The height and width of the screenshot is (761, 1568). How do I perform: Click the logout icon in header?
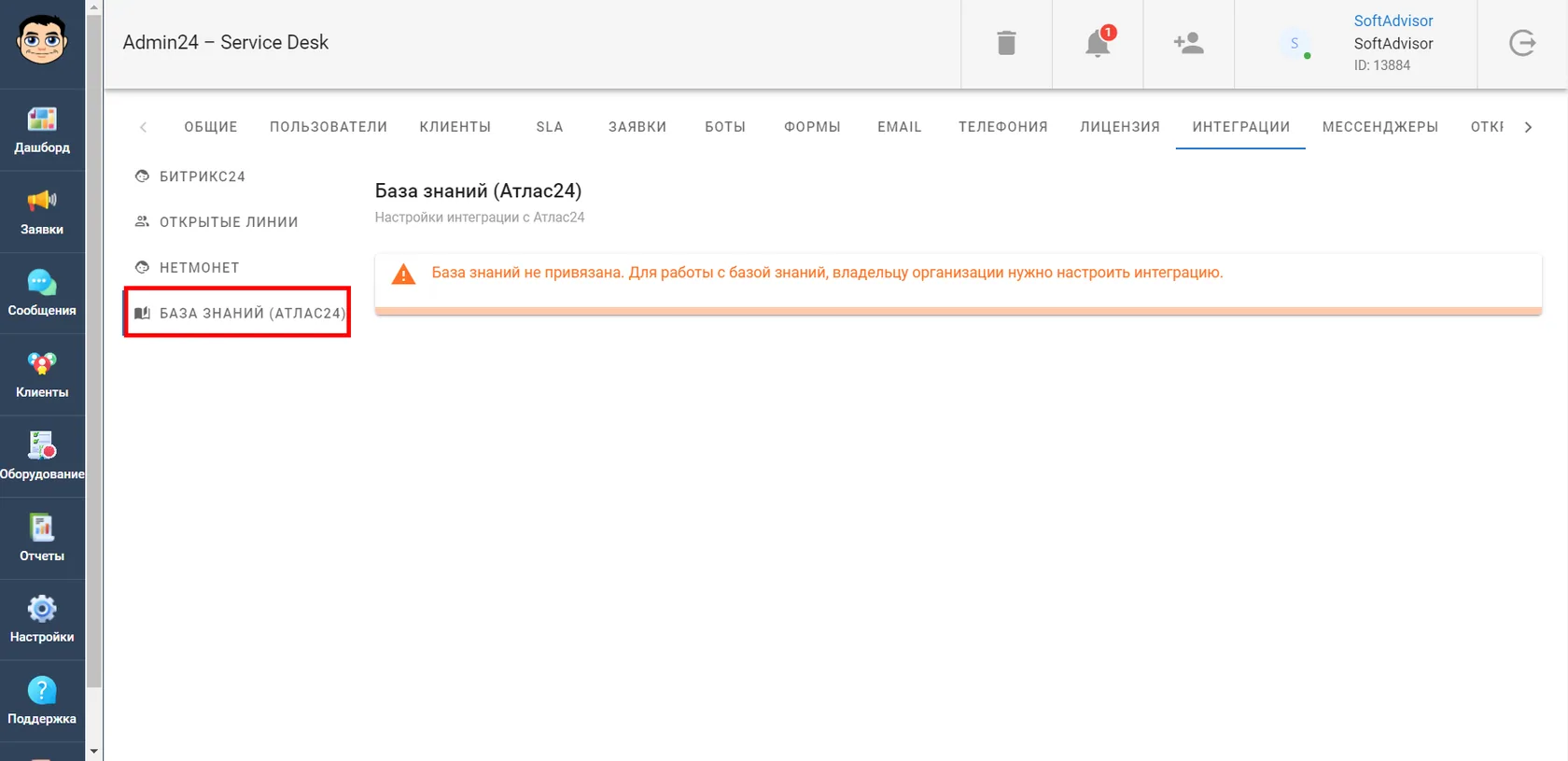(x=1522, y=43)
